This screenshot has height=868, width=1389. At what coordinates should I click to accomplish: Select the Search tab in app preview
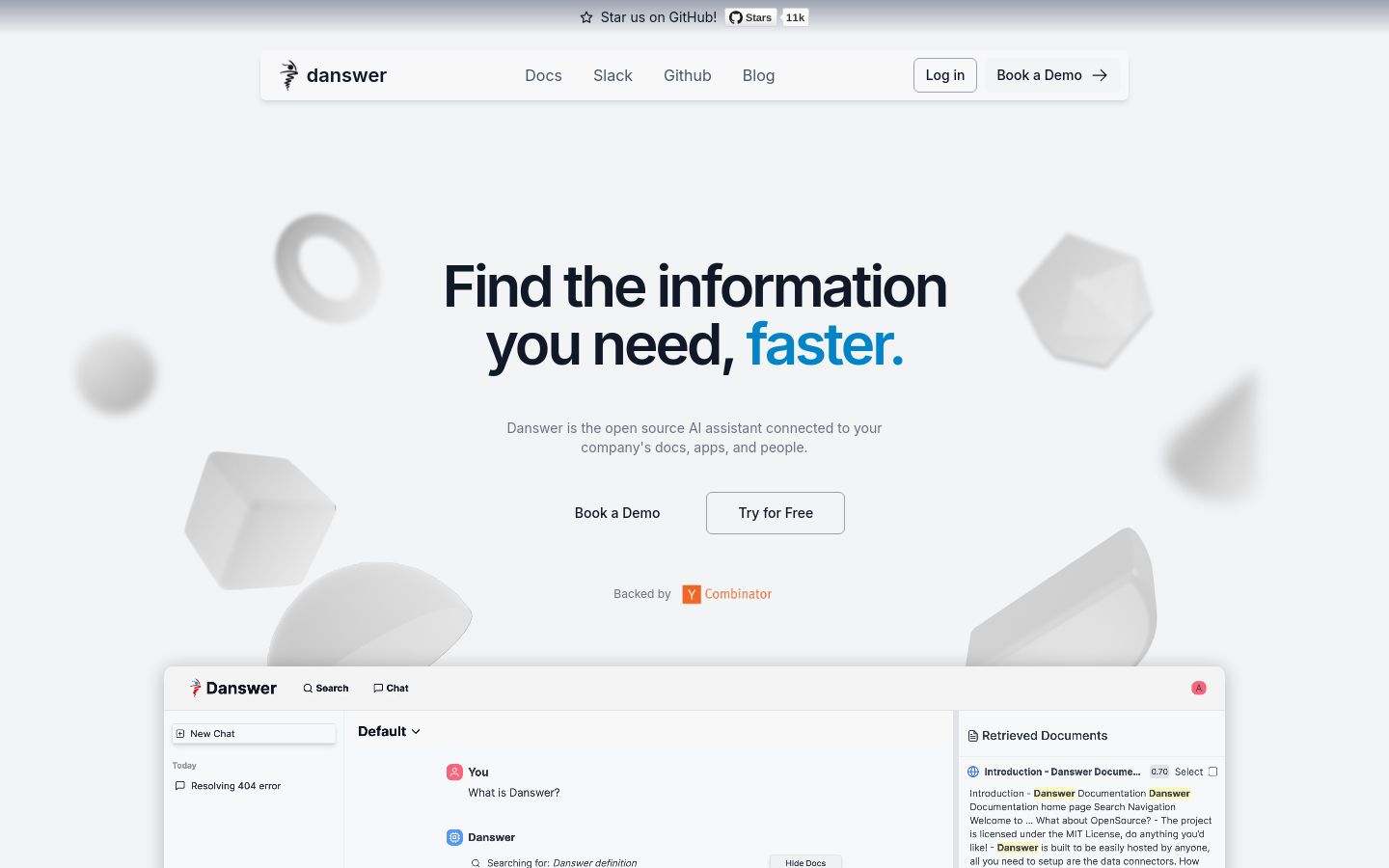click(x=326, y=688)
